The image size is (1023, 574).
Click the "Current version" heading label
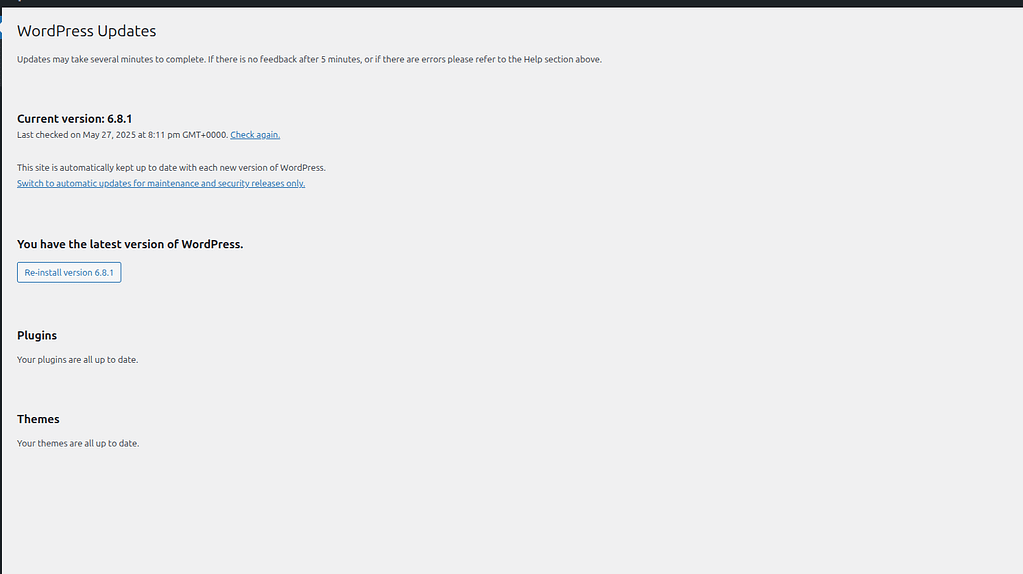(60, 119)
